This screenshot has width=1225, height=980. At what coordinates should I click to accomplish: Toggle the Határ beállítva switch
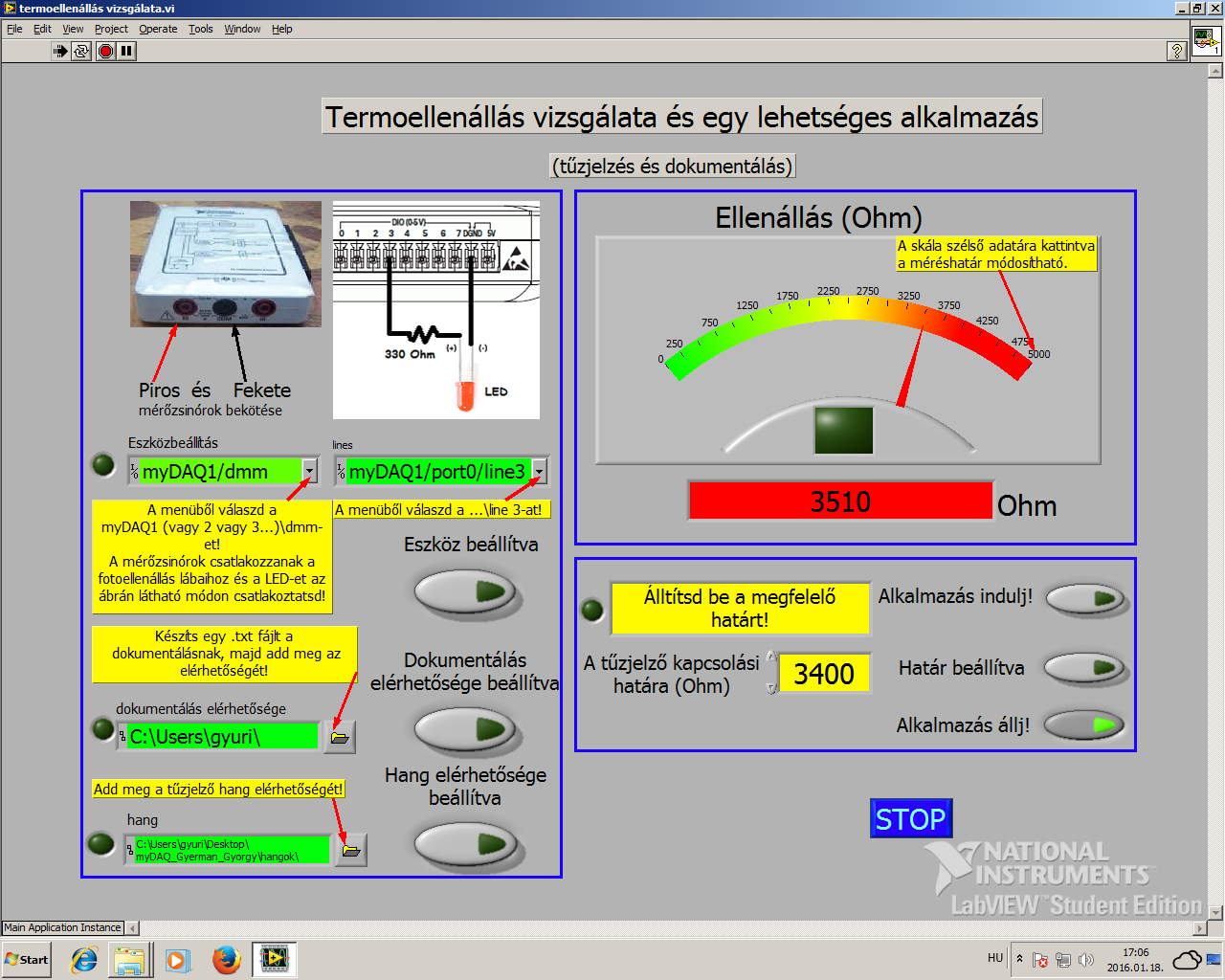click(x=1082, y=668)
